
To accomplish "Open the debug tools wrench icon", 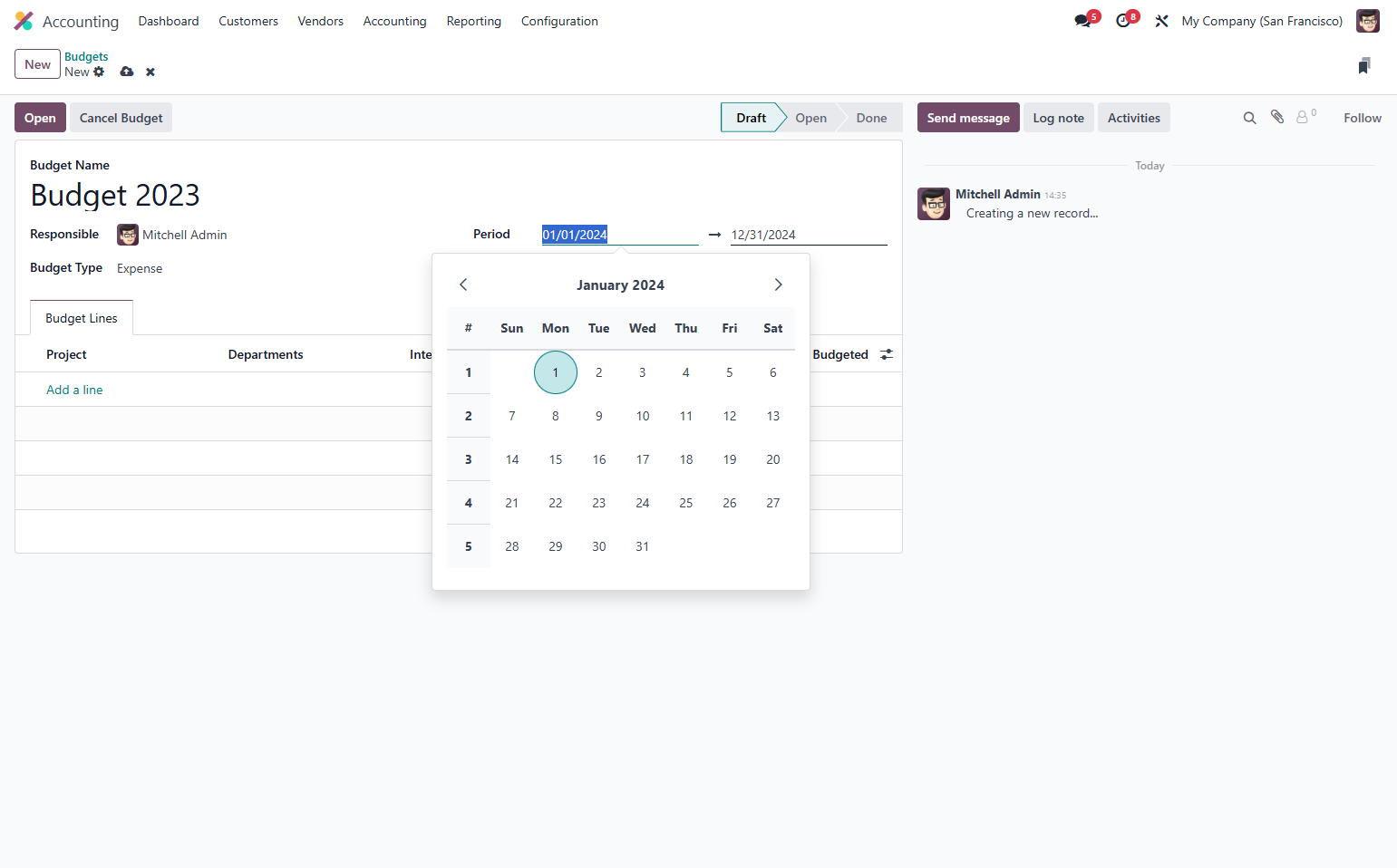I will pos(1161,21).
